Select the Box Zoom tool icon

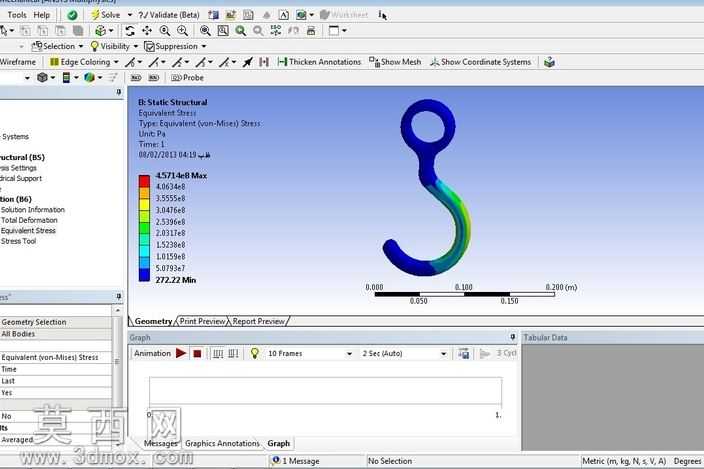pos(182,31)
